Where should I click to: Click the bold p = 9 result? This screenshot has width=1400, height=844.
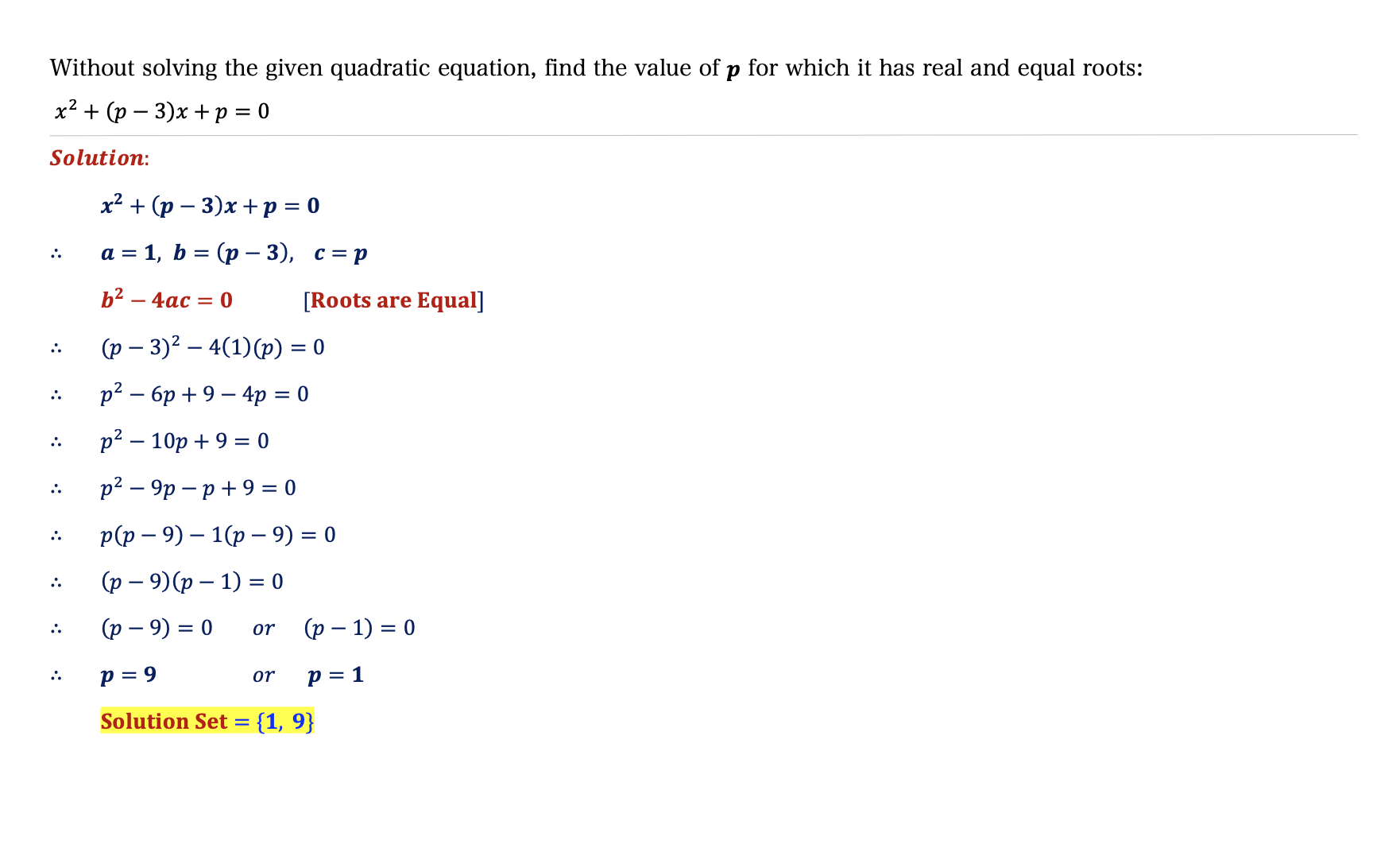(129, 676)
